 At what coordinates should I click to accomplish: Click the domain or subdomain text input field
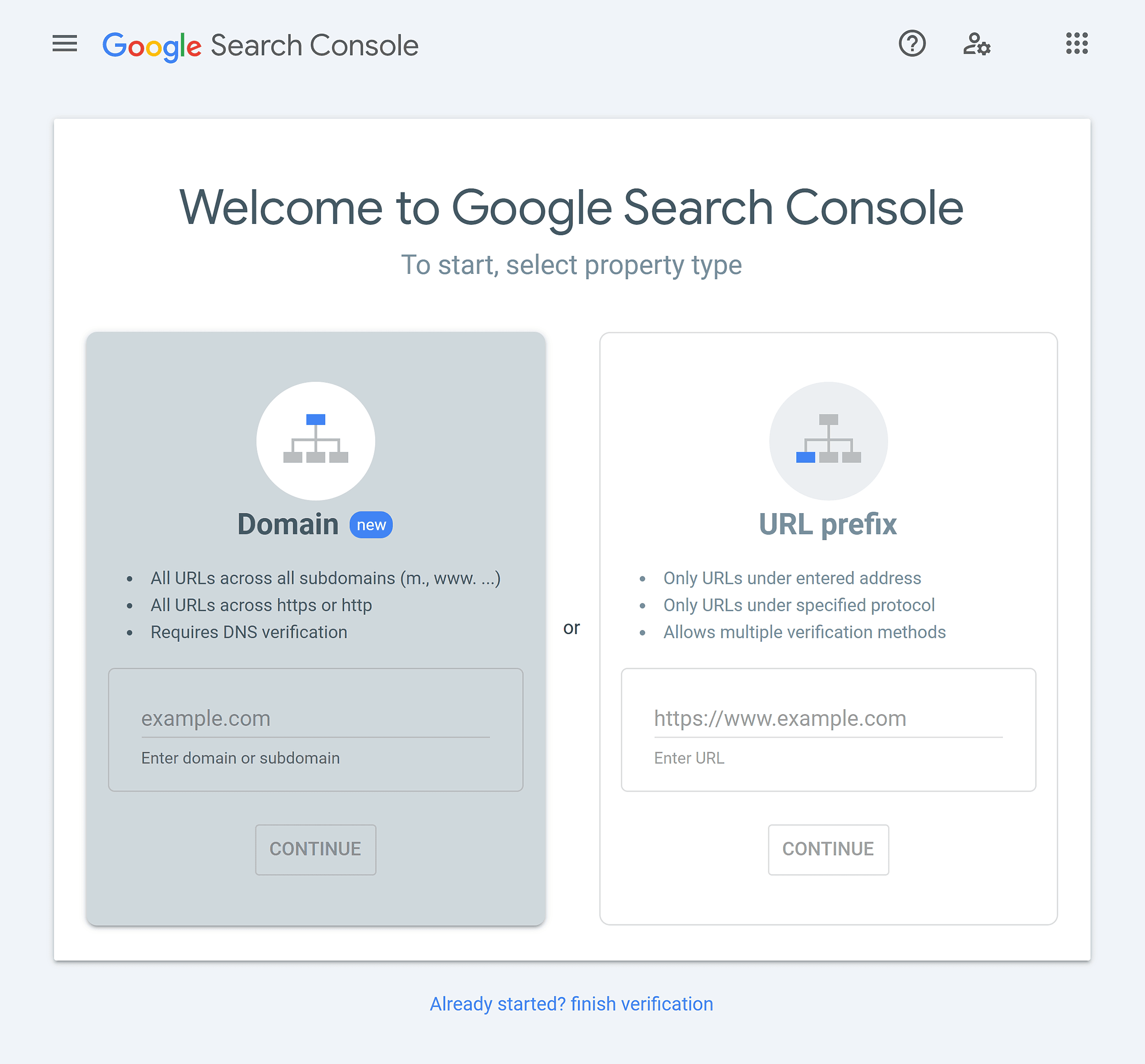pyautogui.click(x=314, y=717)
